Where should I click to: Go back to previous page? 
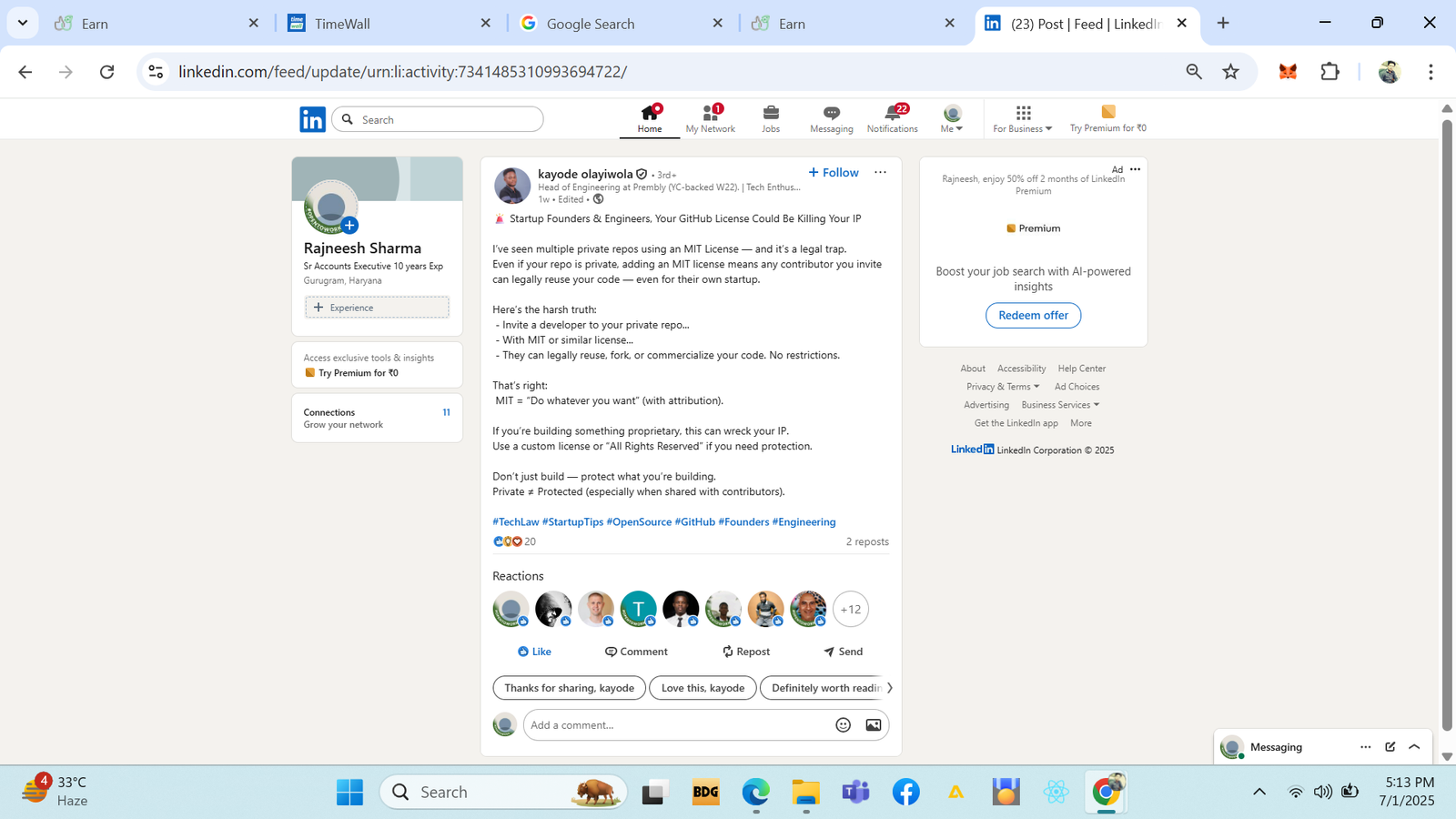(25, 72)
